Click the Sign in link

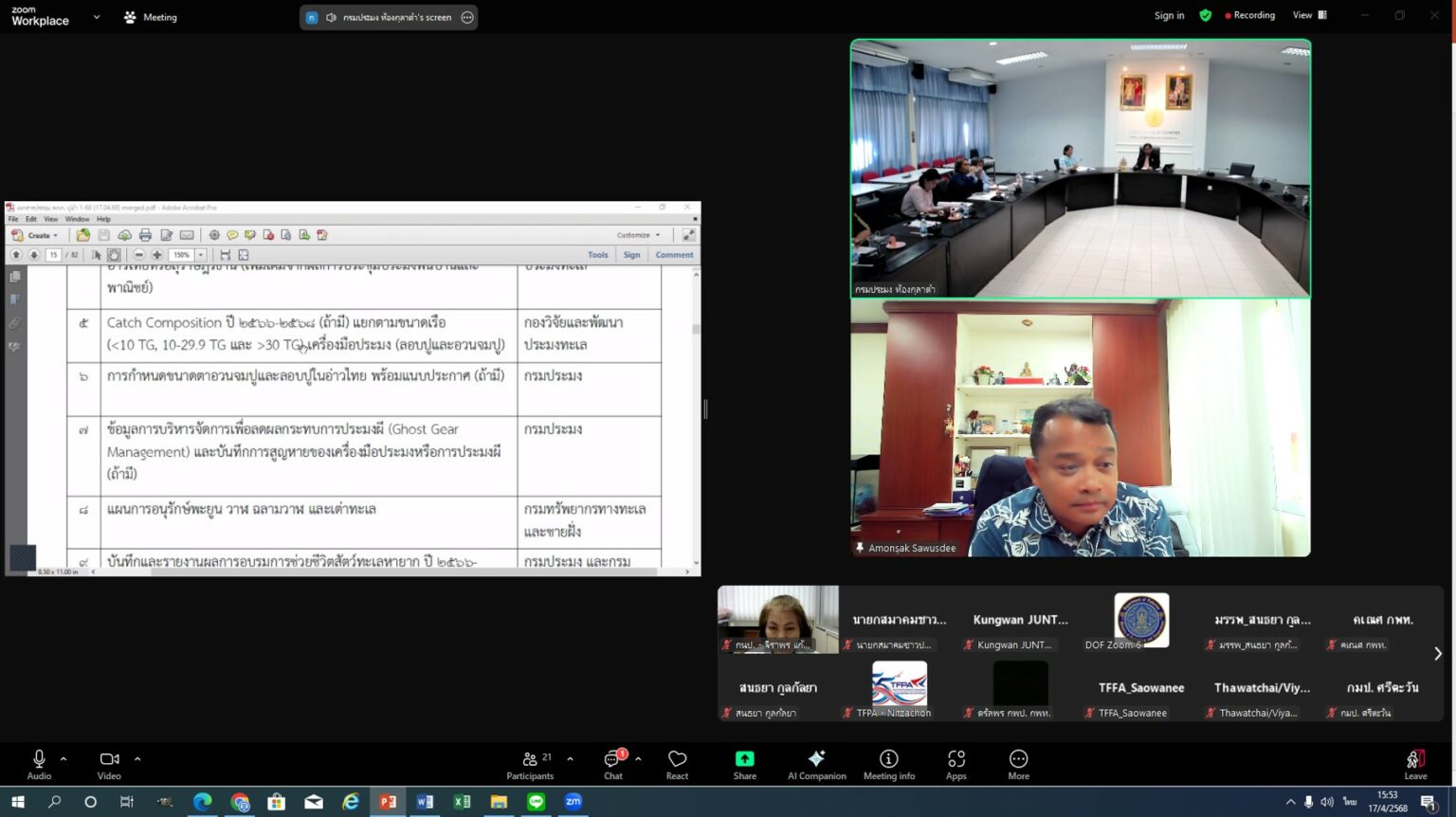tap(1169, 15)
